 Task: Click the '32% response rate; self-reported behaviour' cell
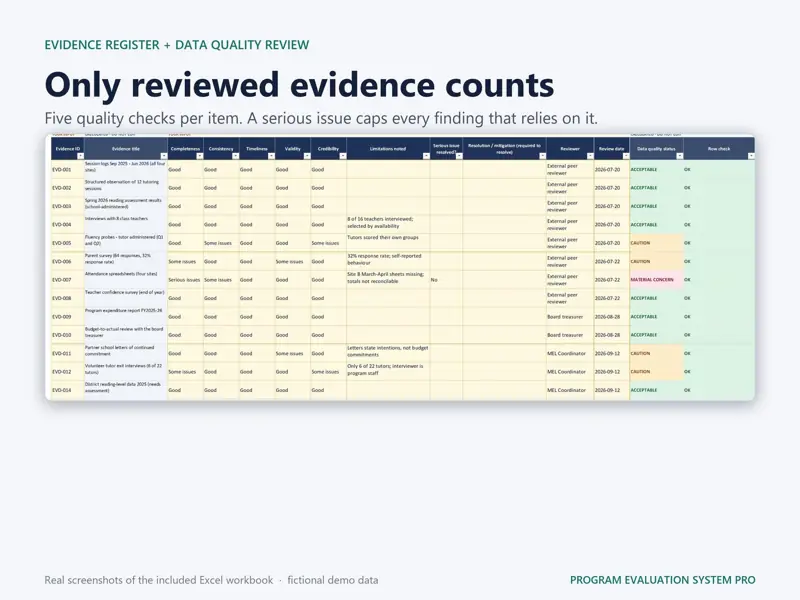[x=388, y=261]
